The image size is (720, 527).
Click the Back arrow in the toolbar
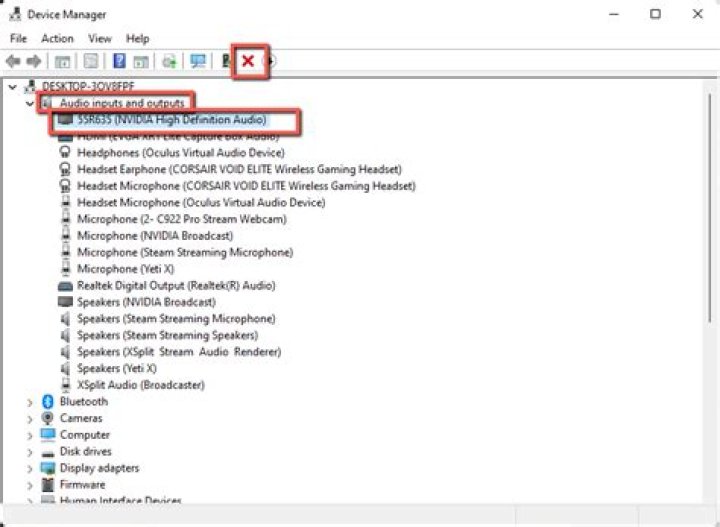pyautogui.click(x=13, y=61)
